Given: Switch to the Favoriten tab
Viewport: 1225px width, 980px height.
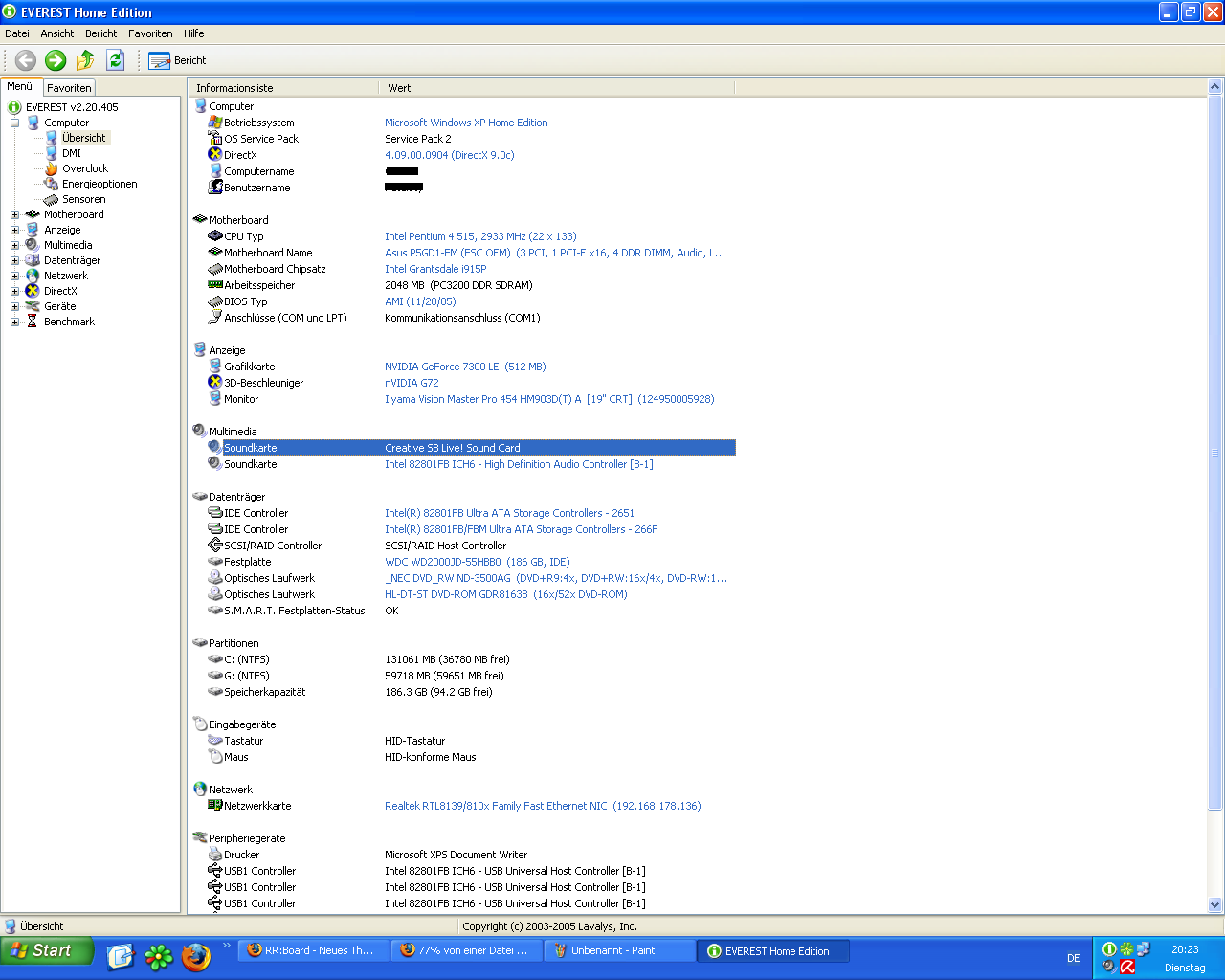Looking at the screenshot, I should 69,88.
